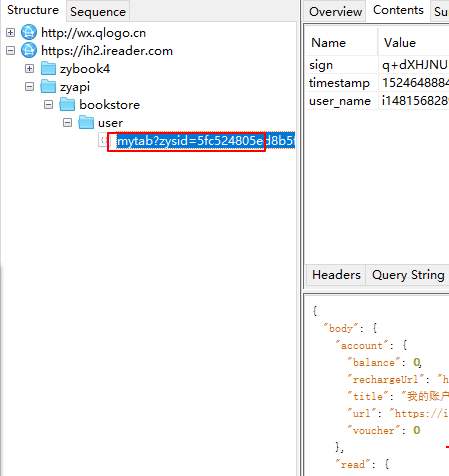Collapse the zyapi folder node
This screenshot has width=449, height=476.
click(x=29, y=86)
